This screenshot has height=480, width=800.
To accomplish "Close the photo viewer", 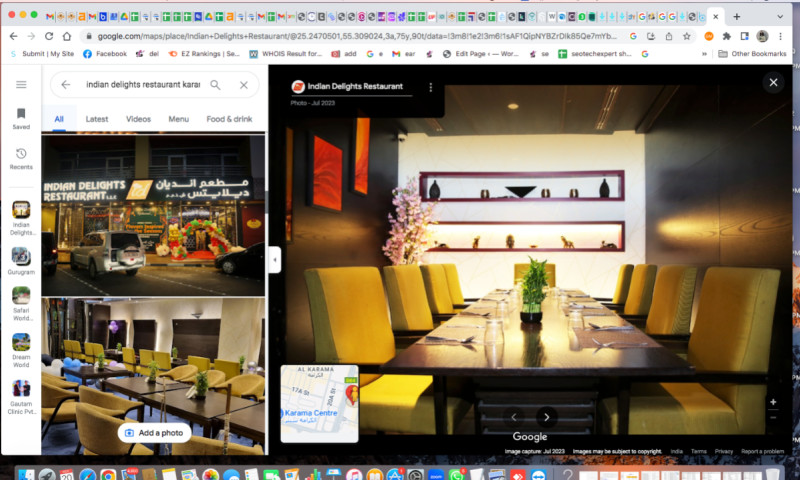I will click(773, 83).
